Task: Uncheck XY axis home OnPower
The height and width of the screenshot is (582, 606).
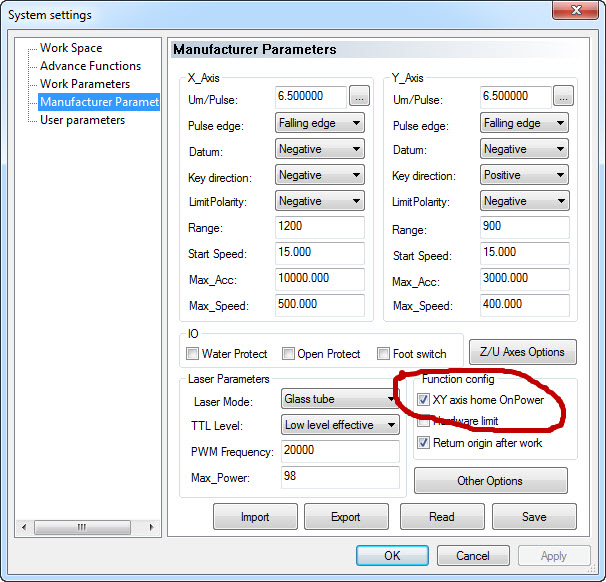Action: point(424,399)
